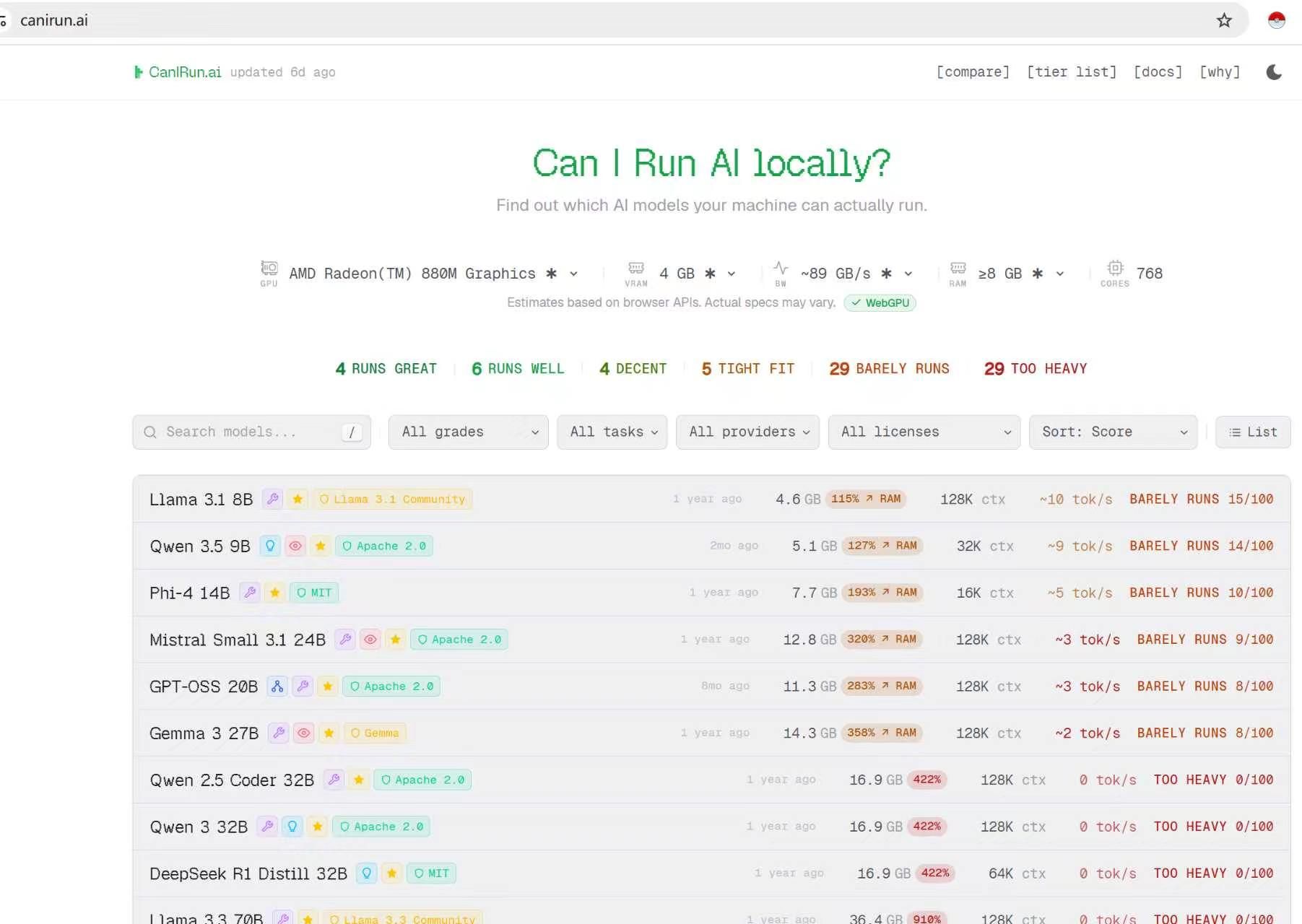Focus the Search models input field
1302x924 pixels.
(x=249, y=432)
